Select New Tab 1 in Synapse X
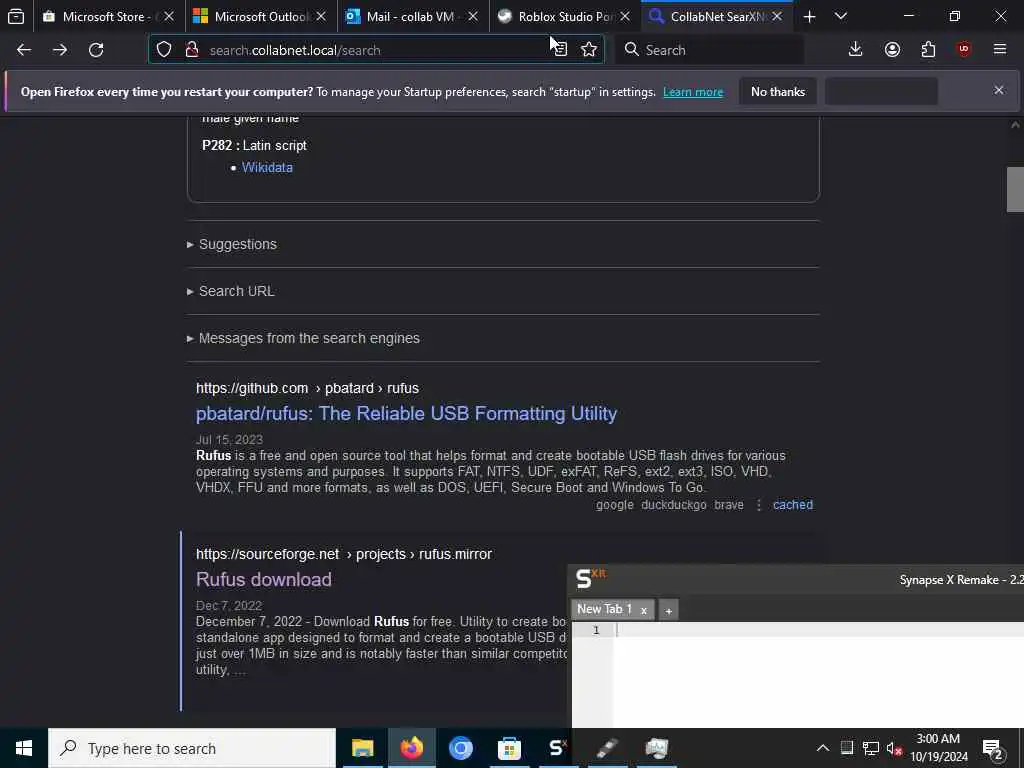This screenshot has height=768, width=1024. (604, 609)
